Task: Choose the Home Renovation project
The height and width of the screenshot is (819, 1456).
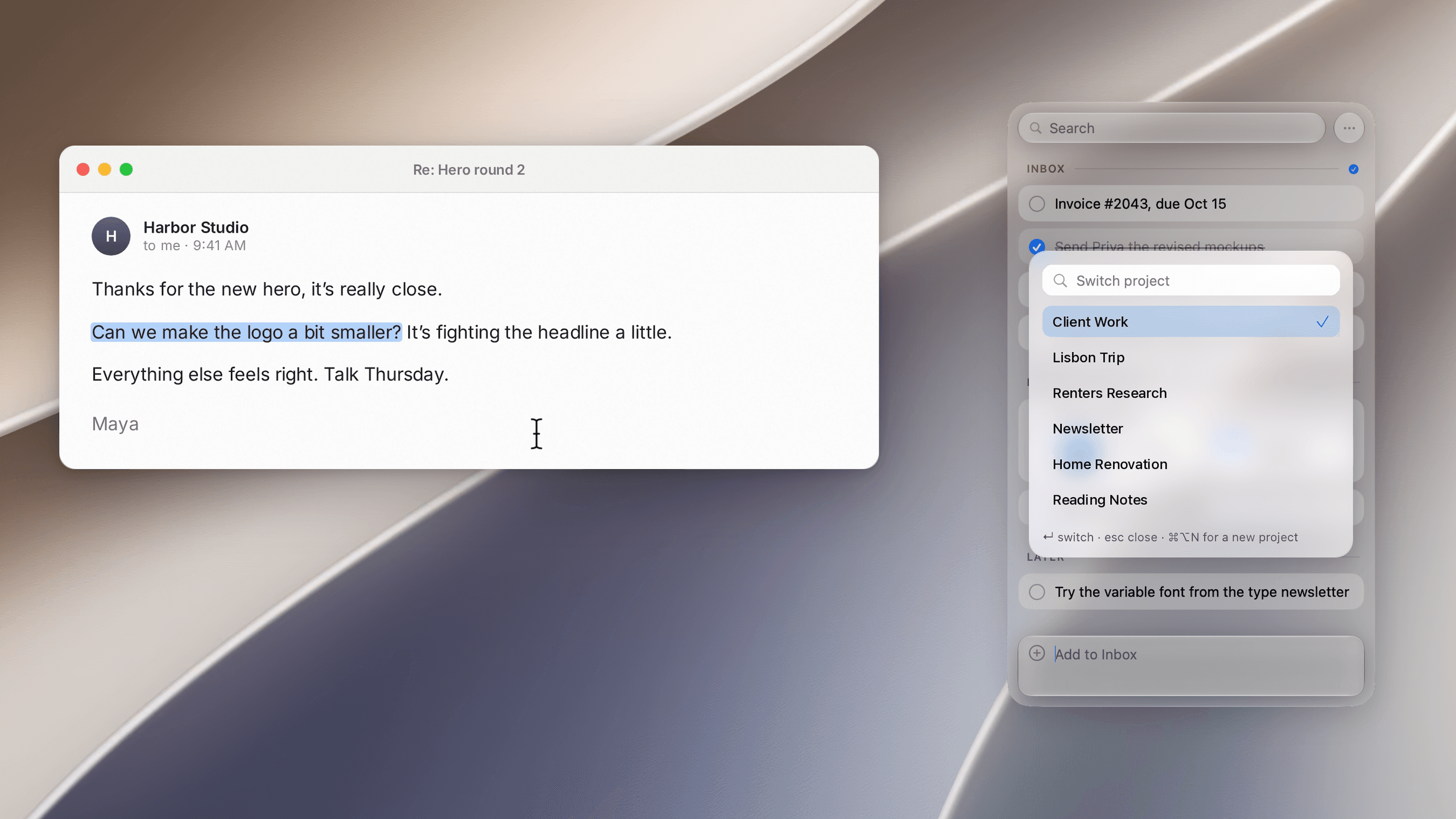Action: pyautogui.click(x=1190, y=464)
